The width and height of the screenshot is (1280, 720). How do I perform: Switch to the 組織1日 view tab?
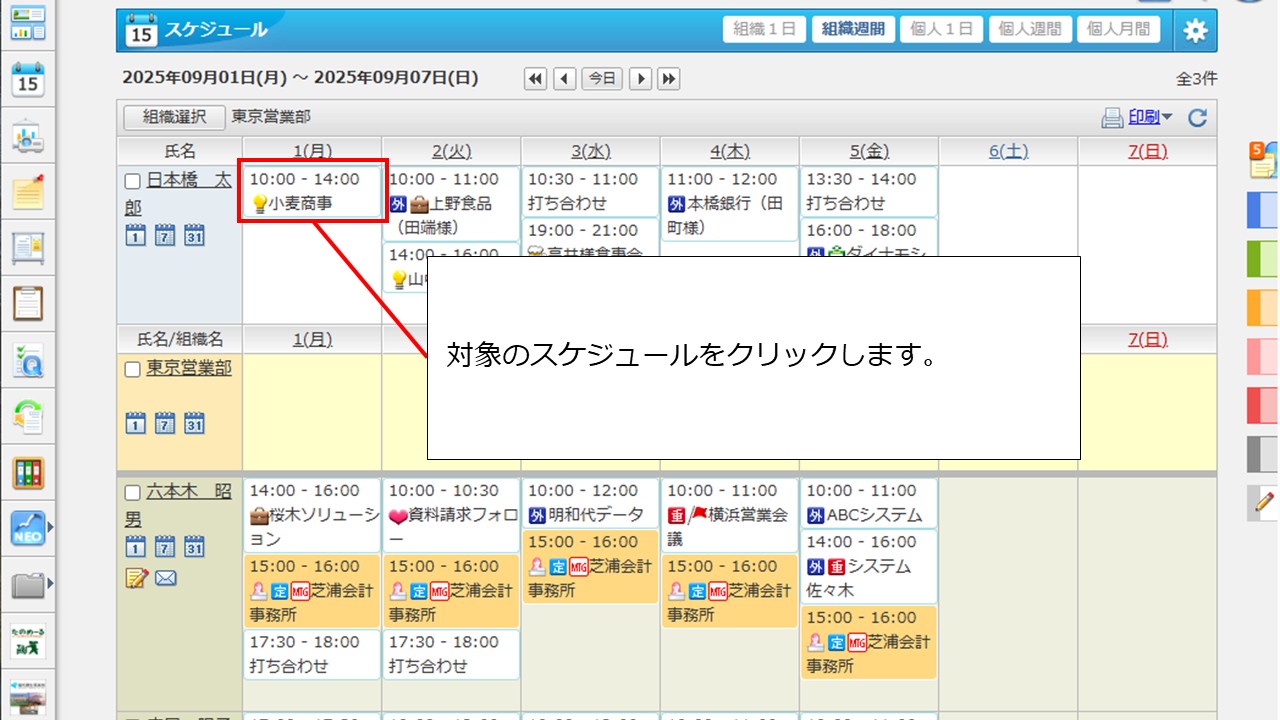[764, 29]
